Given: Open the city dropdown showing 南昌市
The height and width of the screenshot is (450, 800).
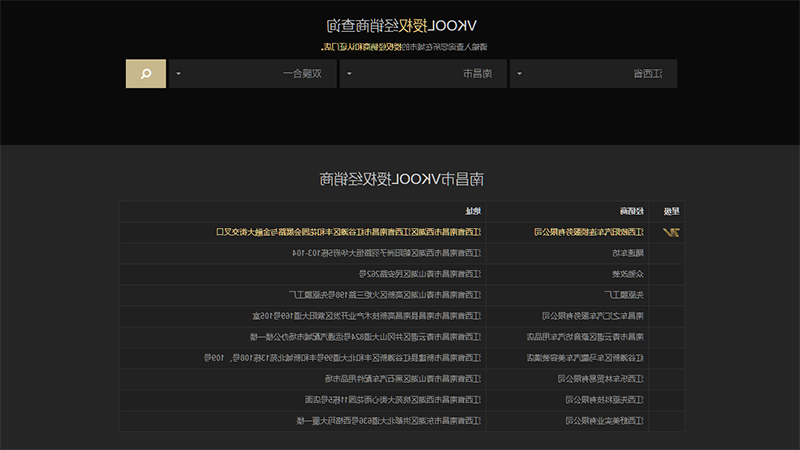Looking at the screenshot, I should [423, 73].
